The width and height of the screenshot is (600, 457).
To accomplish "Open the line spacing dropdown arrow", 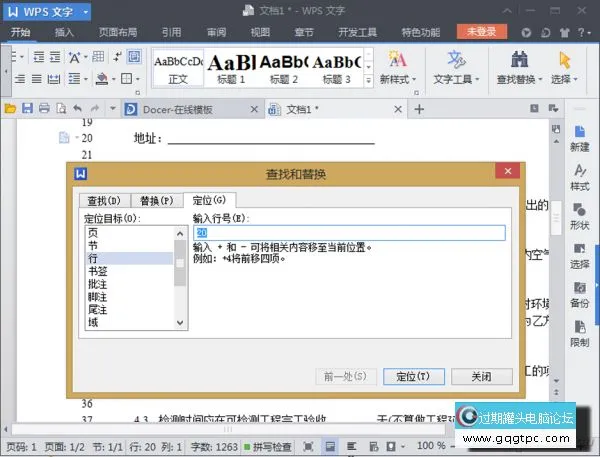I will click(86, 80).
